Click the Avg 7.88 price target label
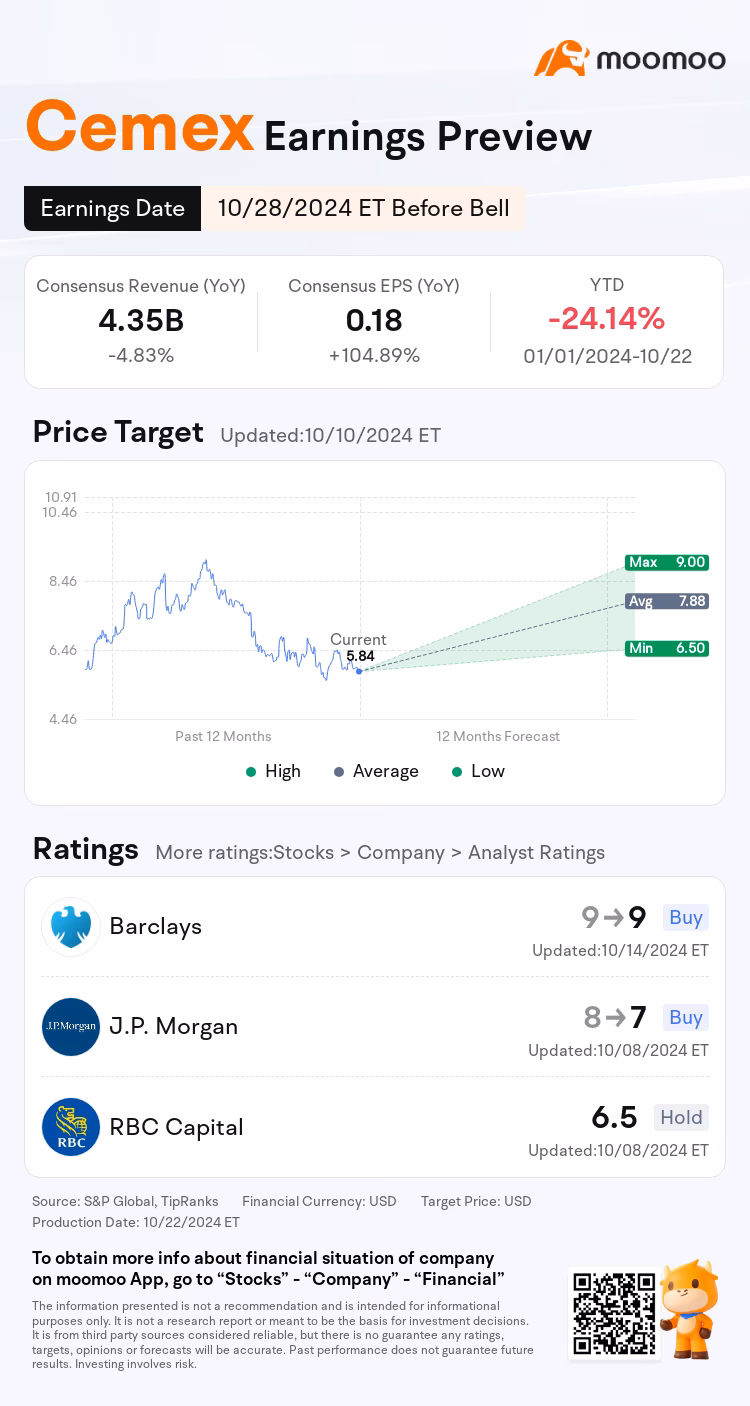Viewport: 750px width, 1406px height. point(666,601)
